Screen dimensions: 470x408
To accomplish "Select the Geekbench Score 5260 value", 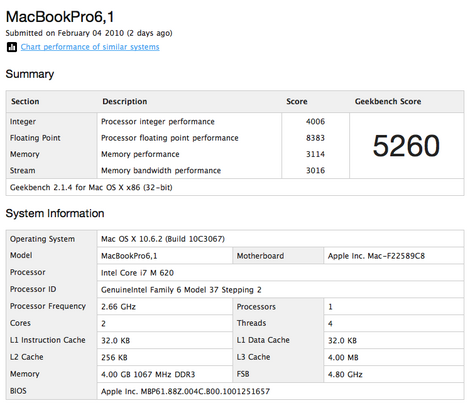I will point(406,146).
